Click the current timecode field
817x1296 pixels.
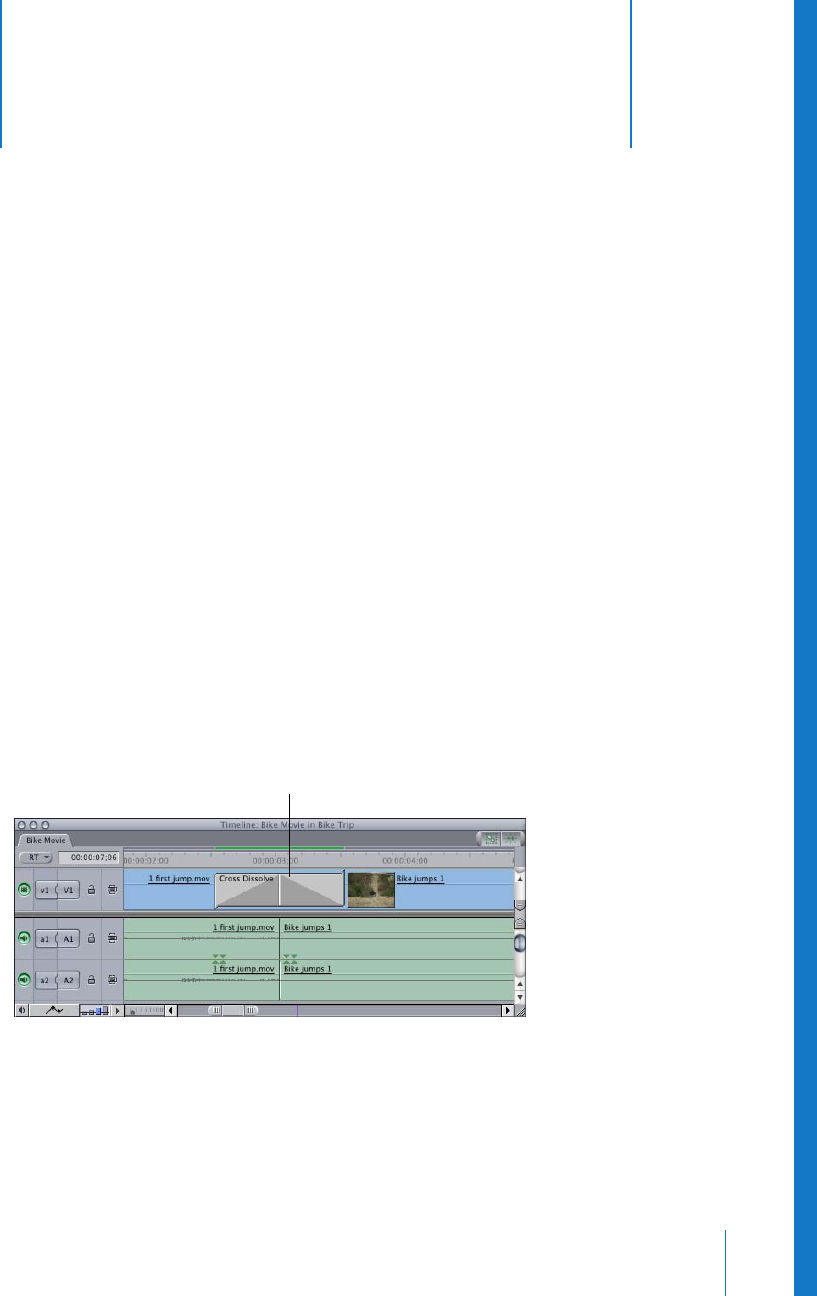[88, 858]
